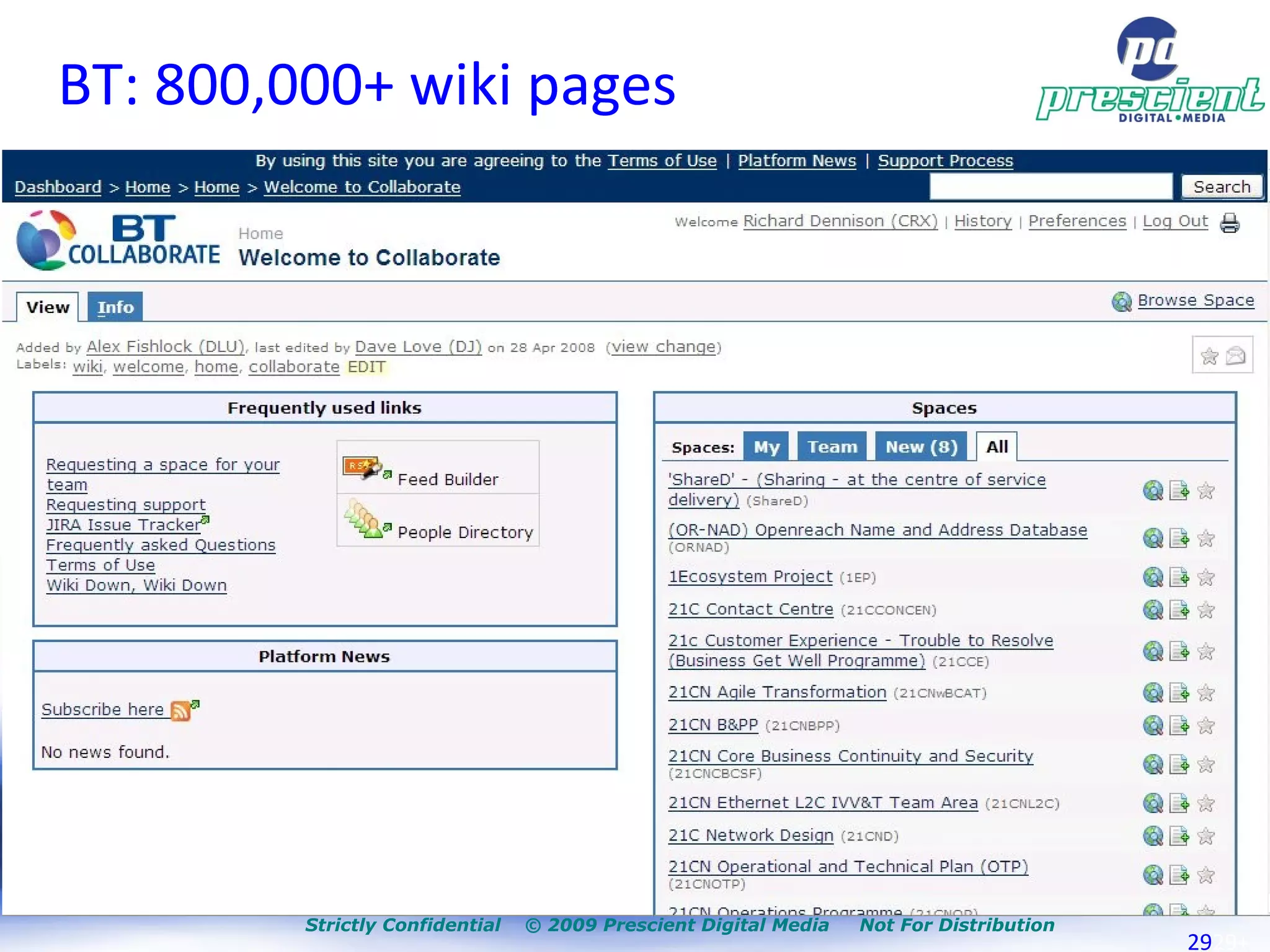Browse the 'ShareD' space globe icon
Viewport: 1270px width, 952px height.
click(x=1153, y=490)
